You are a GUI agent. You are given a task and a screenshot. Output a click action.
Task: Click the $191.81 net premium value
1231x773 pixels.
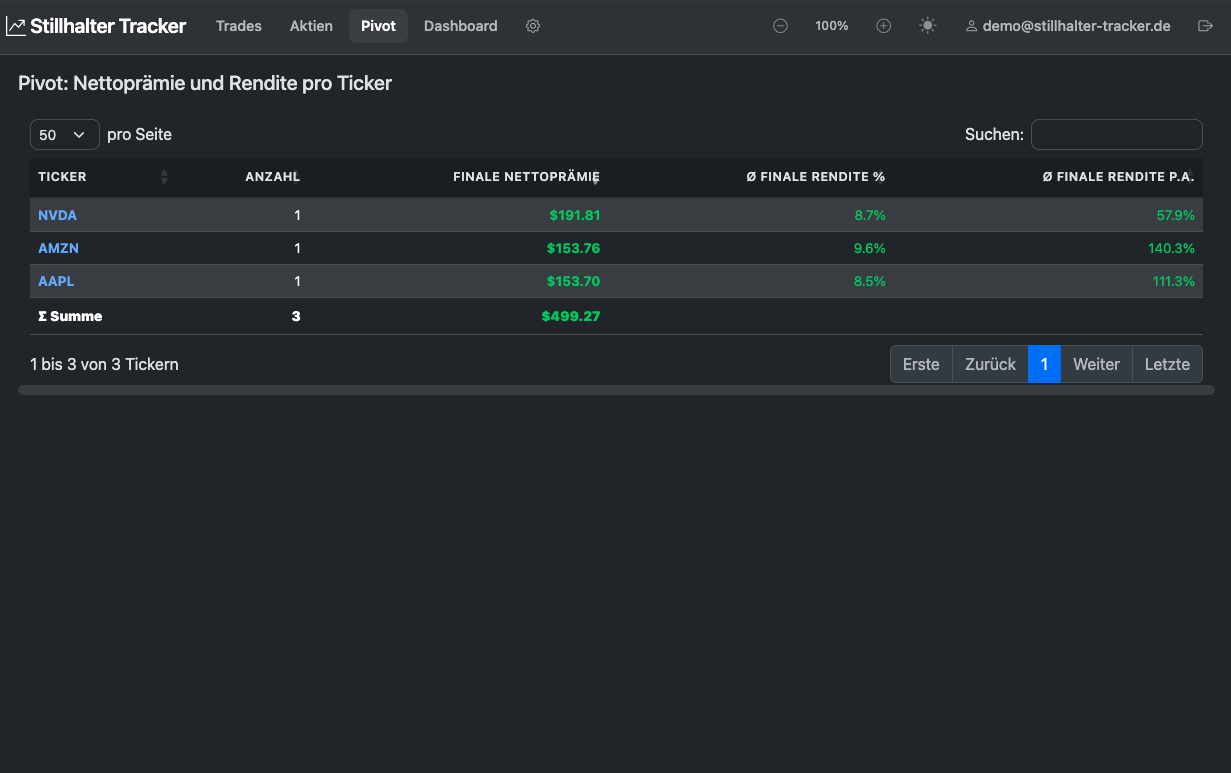(574, 215)
